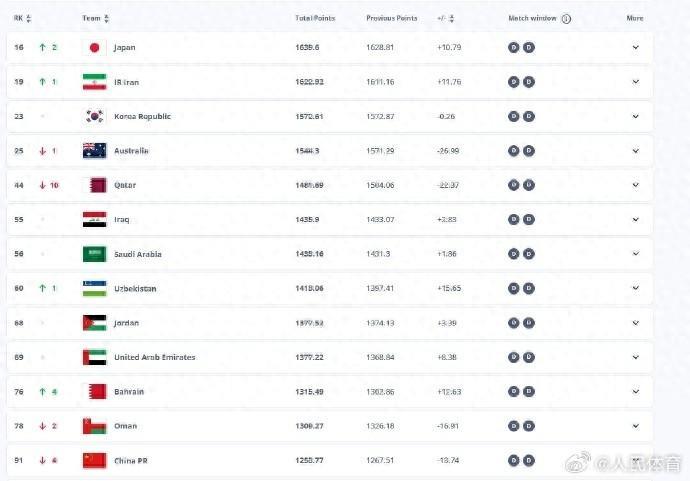Sort the table by RK column
The width and height of the screenshot is (690, 481).
[22, 18]
